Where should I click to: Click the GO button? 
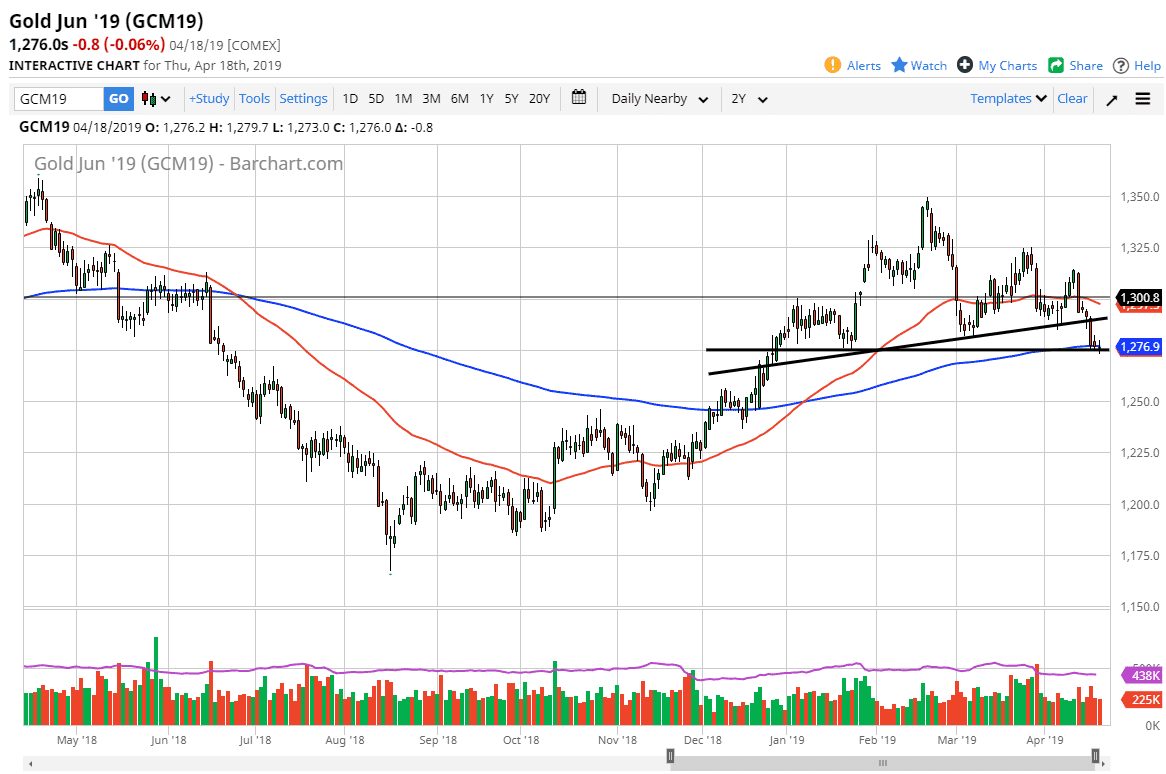pos(118,98)
